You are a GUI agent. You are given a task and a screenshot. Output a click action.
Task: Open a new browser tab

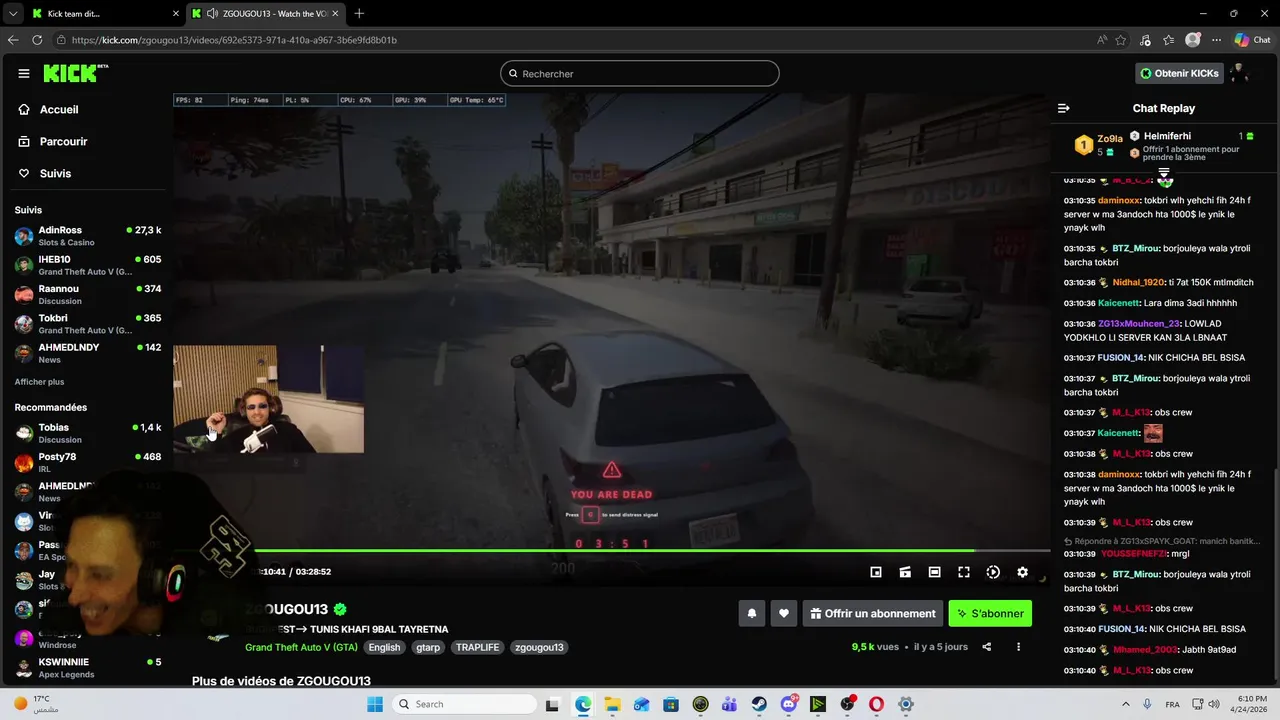[359, 13]
